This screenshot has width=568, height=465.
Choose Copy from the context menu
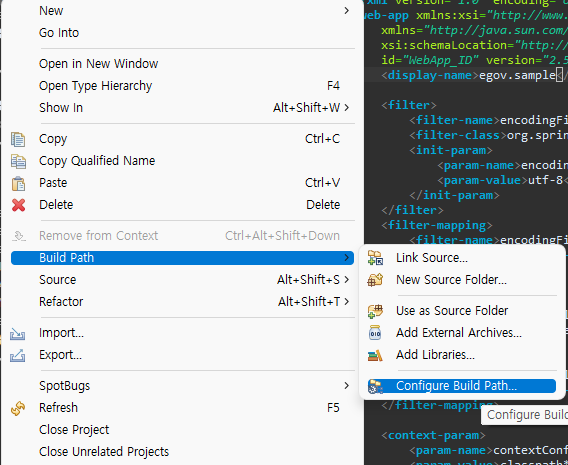tap(182, 139)
